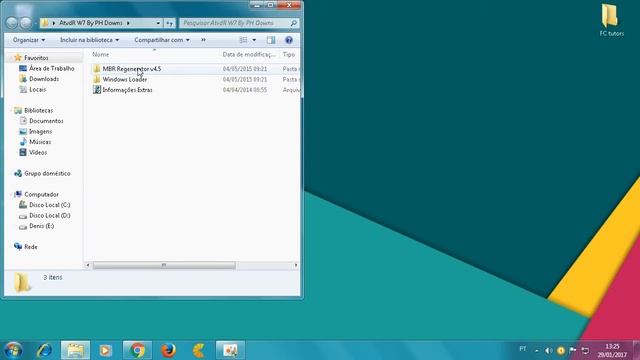Open the network tray icon
Image resolution: width=640 pixels, height=360 pixels.
tap(585, 350)
